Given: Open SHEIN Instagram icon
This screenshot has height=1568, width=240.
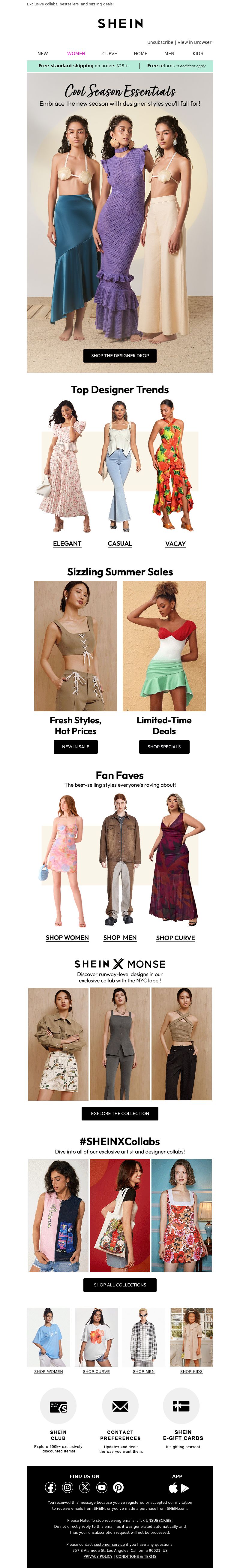Looking at the screenshot, I should pos(67,1487).
